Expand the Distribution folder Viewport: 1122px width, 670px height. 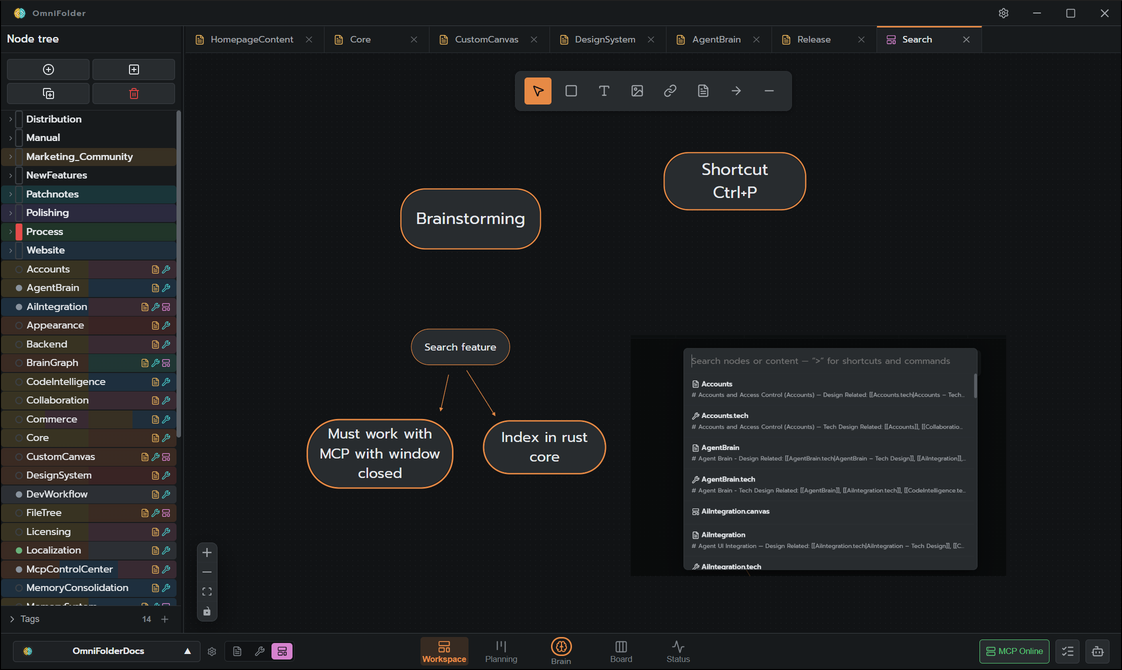[10, 119]
